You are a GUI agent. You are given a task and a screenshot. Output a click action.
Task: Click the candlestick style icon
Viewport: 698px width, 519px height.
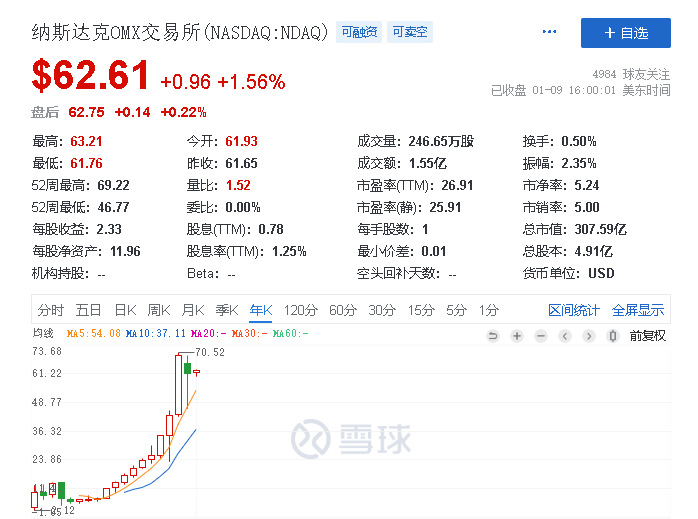[613, 336]
